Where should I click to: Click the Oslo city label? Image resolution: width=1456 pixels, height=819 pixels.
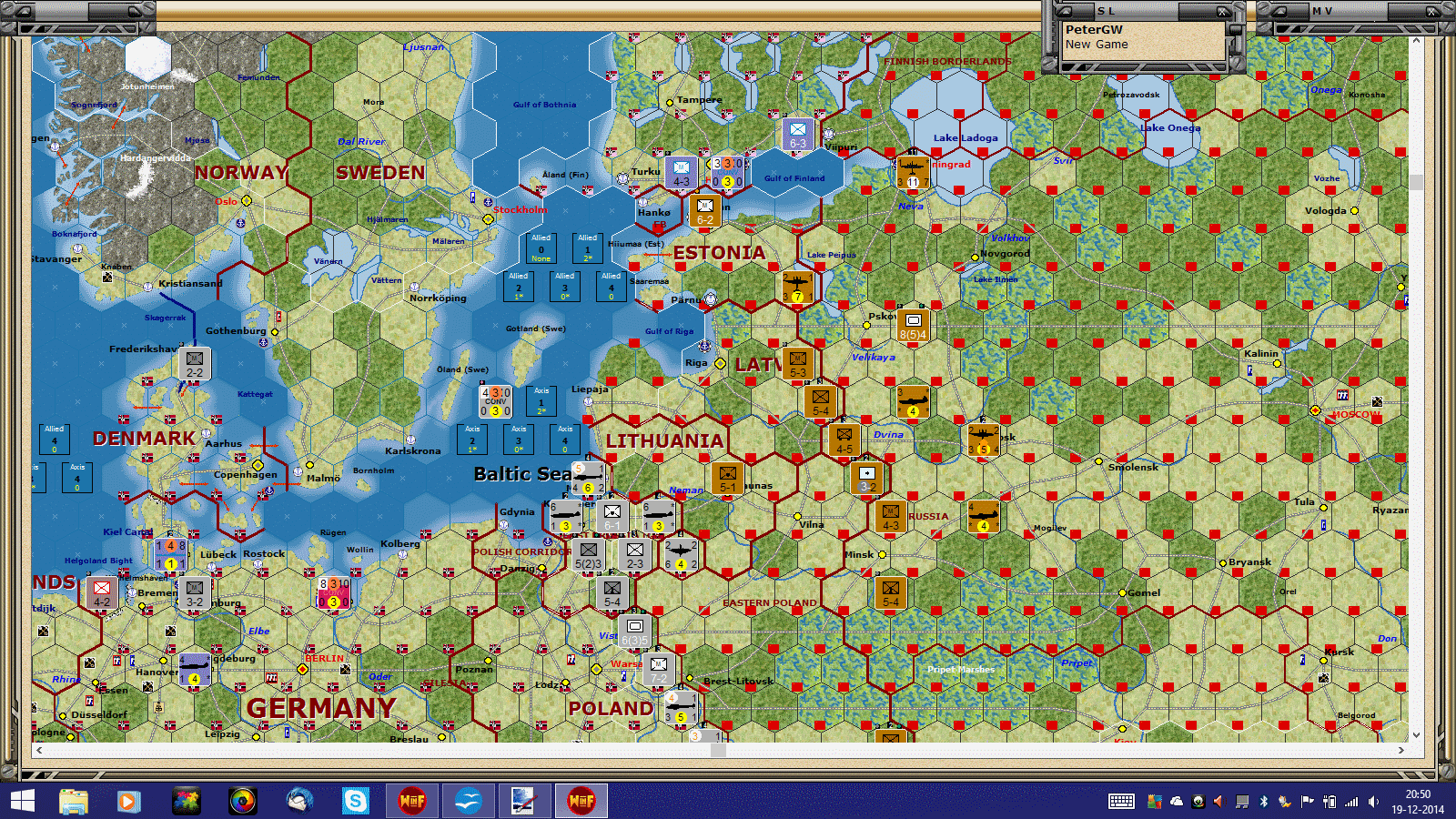coord(226,202)
